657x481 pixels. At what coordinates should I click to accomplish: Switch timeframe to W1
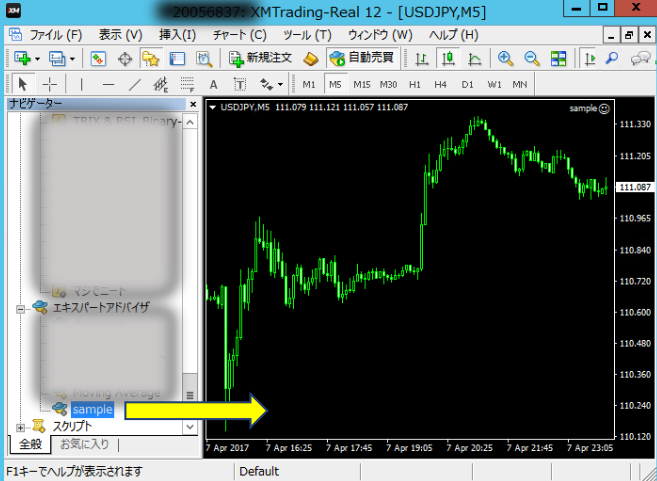494,85
